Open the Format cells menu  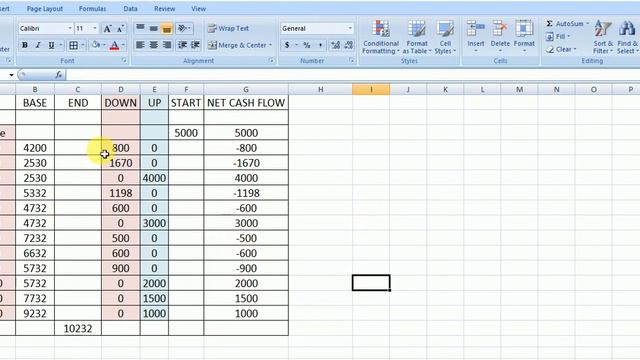pyautogui.click(x=524, y=37)
